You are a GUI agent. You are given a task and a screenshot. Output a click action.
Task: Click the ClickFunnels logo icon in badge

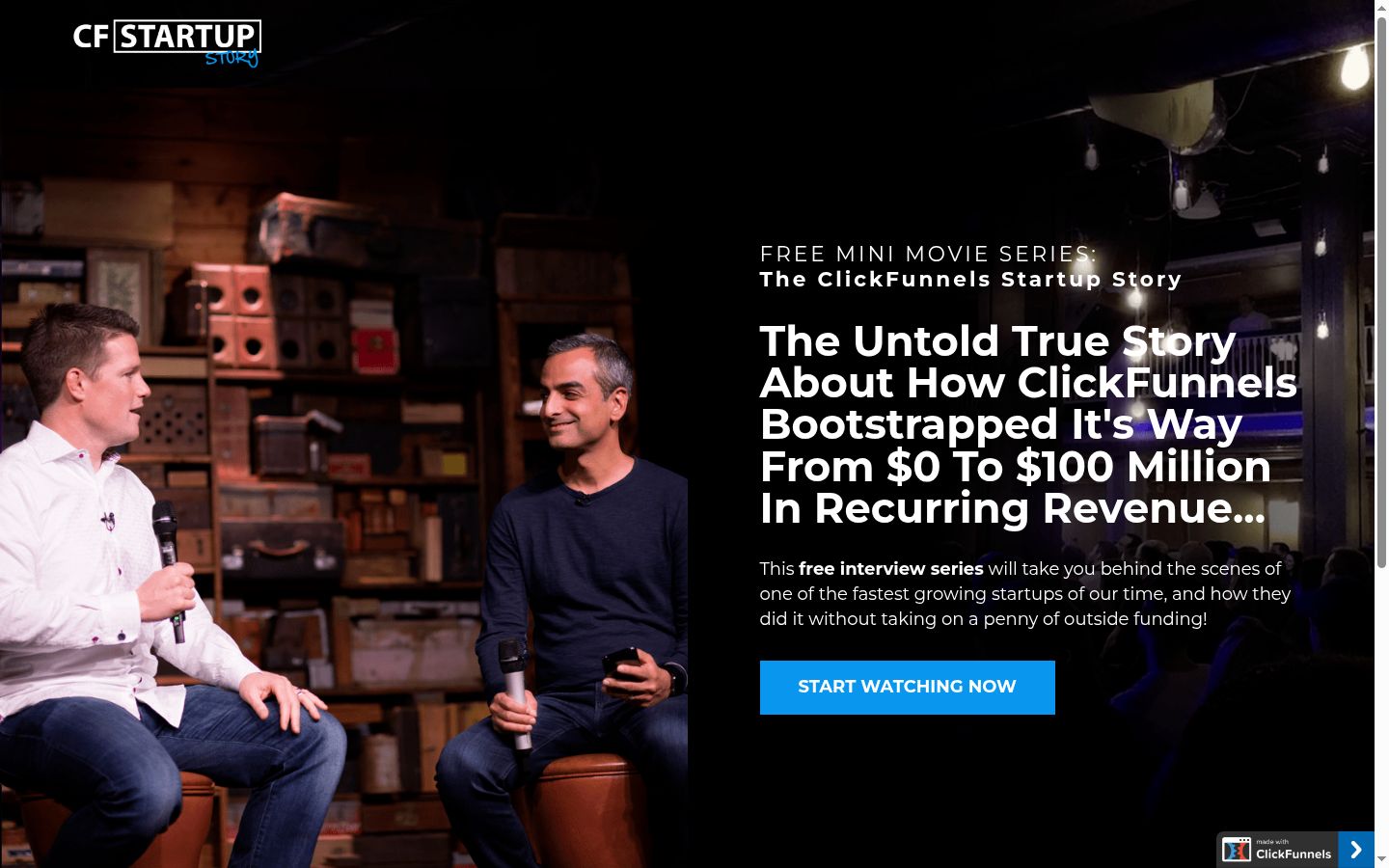click(1237, 850)
